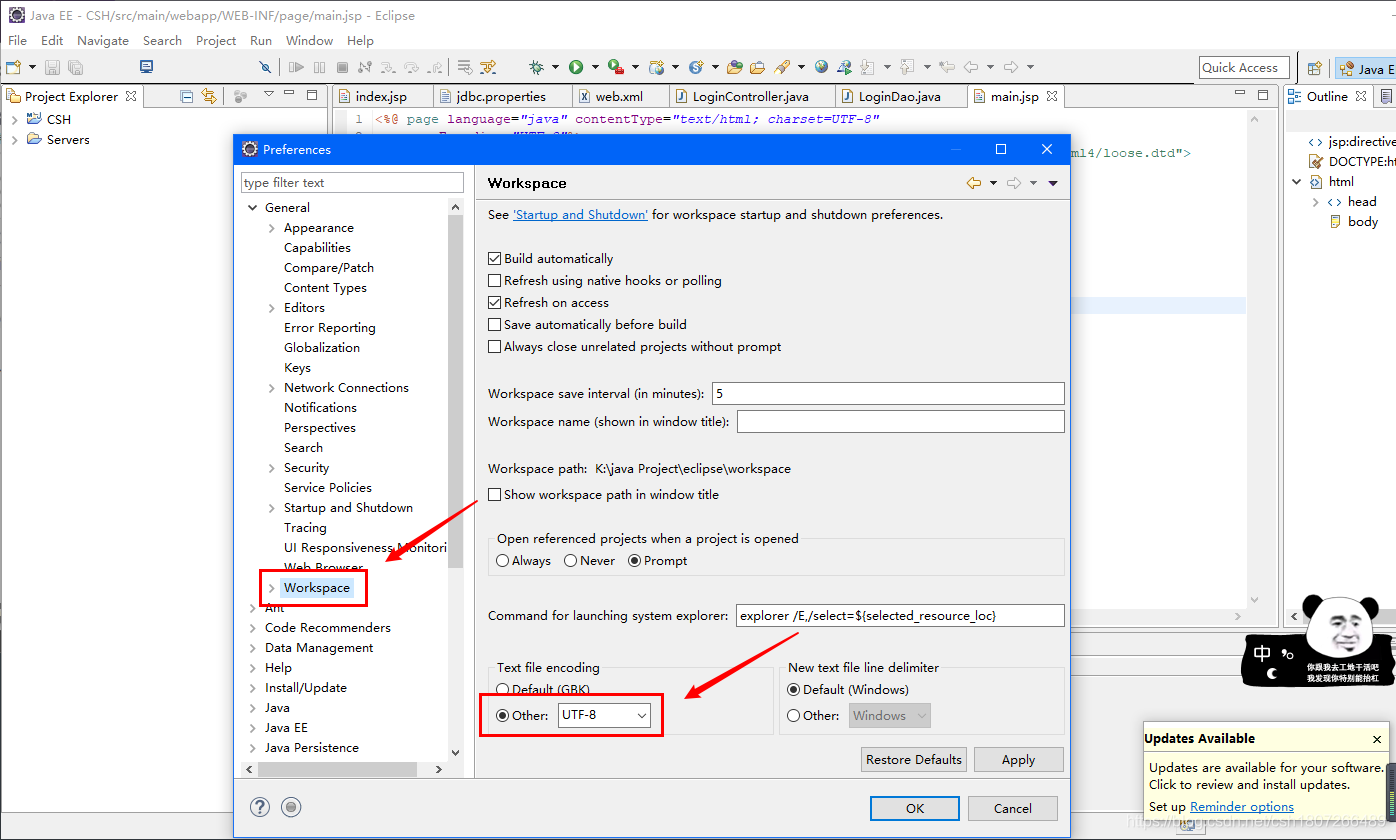Viewport: 1396px width, 840px height.
Task: Uncheck Build automatically
Action: coord(494,258)
